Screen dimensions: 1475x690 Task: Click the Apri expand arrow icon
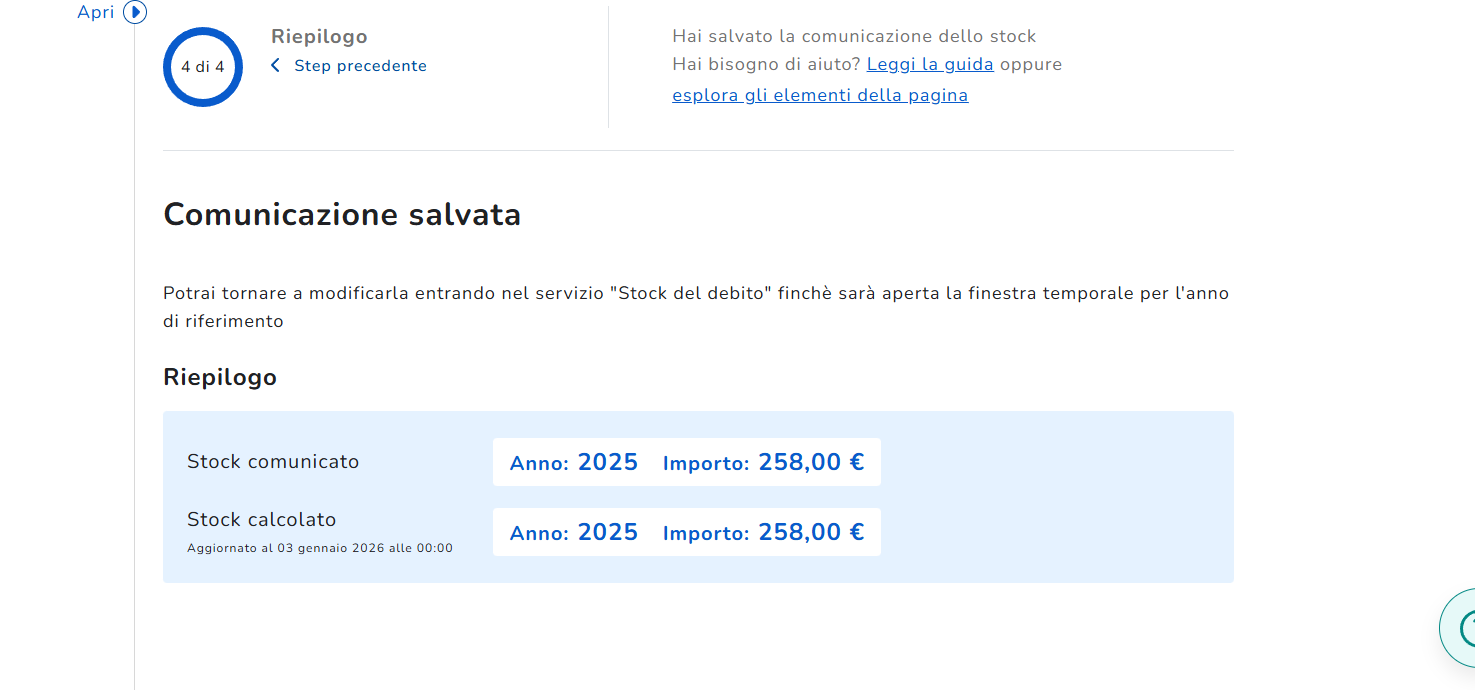coord(135,13)
